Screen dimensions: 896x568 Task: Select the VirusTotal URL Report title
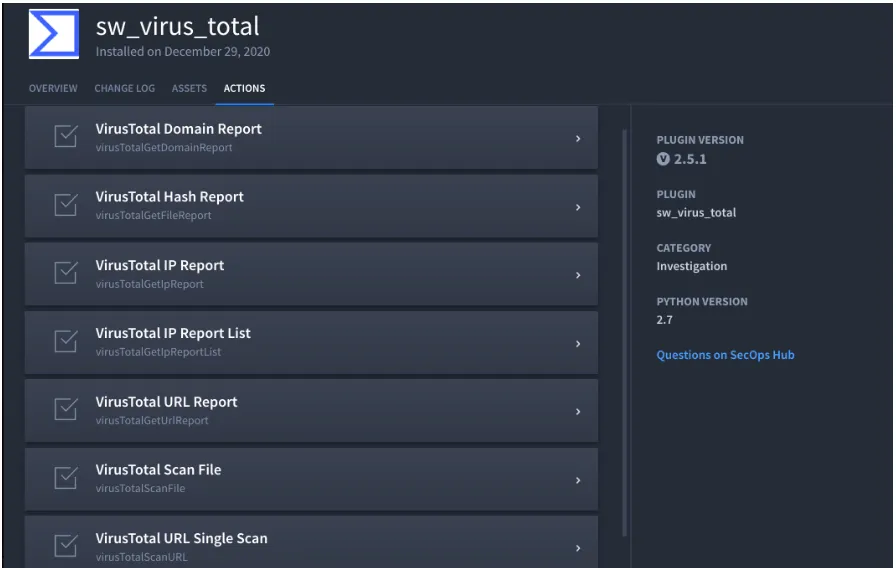[x=166, y=402]
